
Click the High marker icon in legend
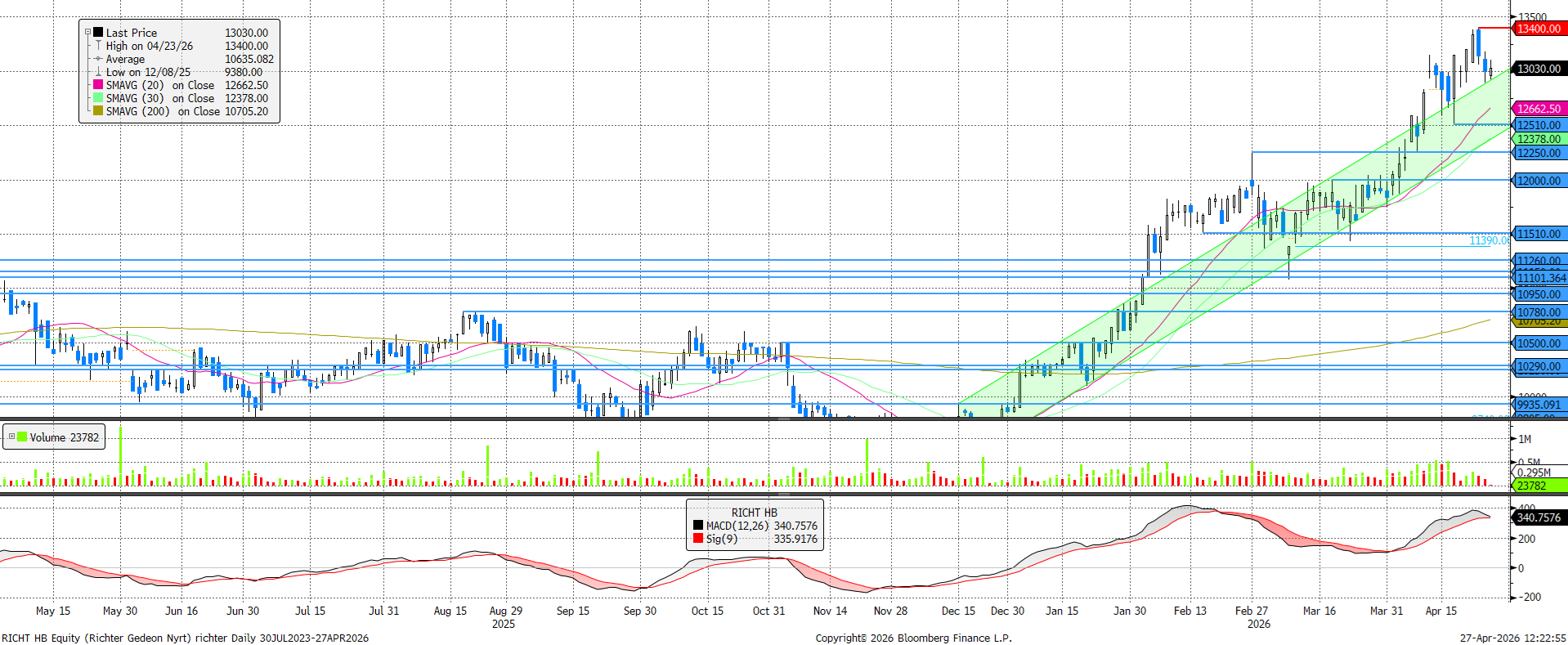(x=98, y=46)
